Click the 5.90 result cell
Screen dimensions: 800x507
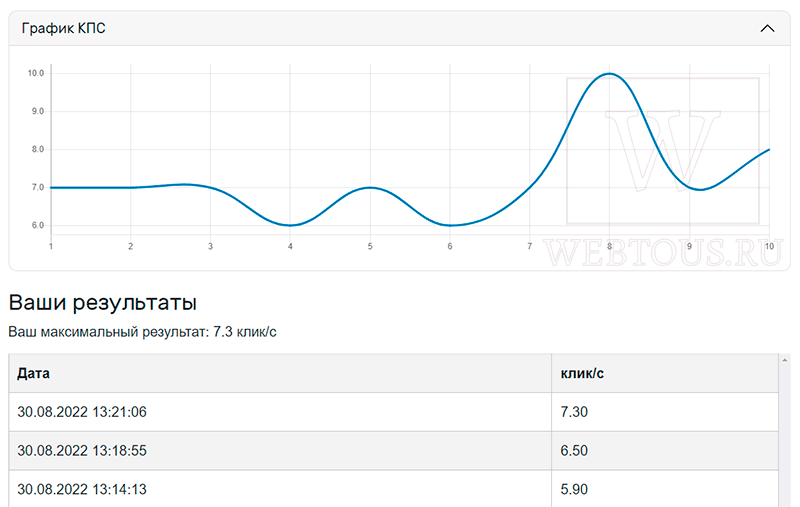[x=665, y=489]
